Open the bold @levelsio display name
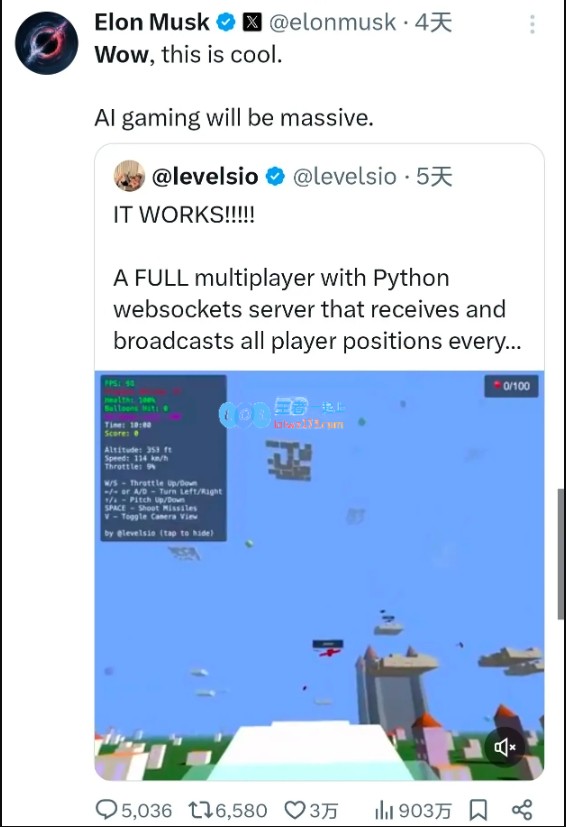This screenshot has width=566, height=827. [205, 176]
